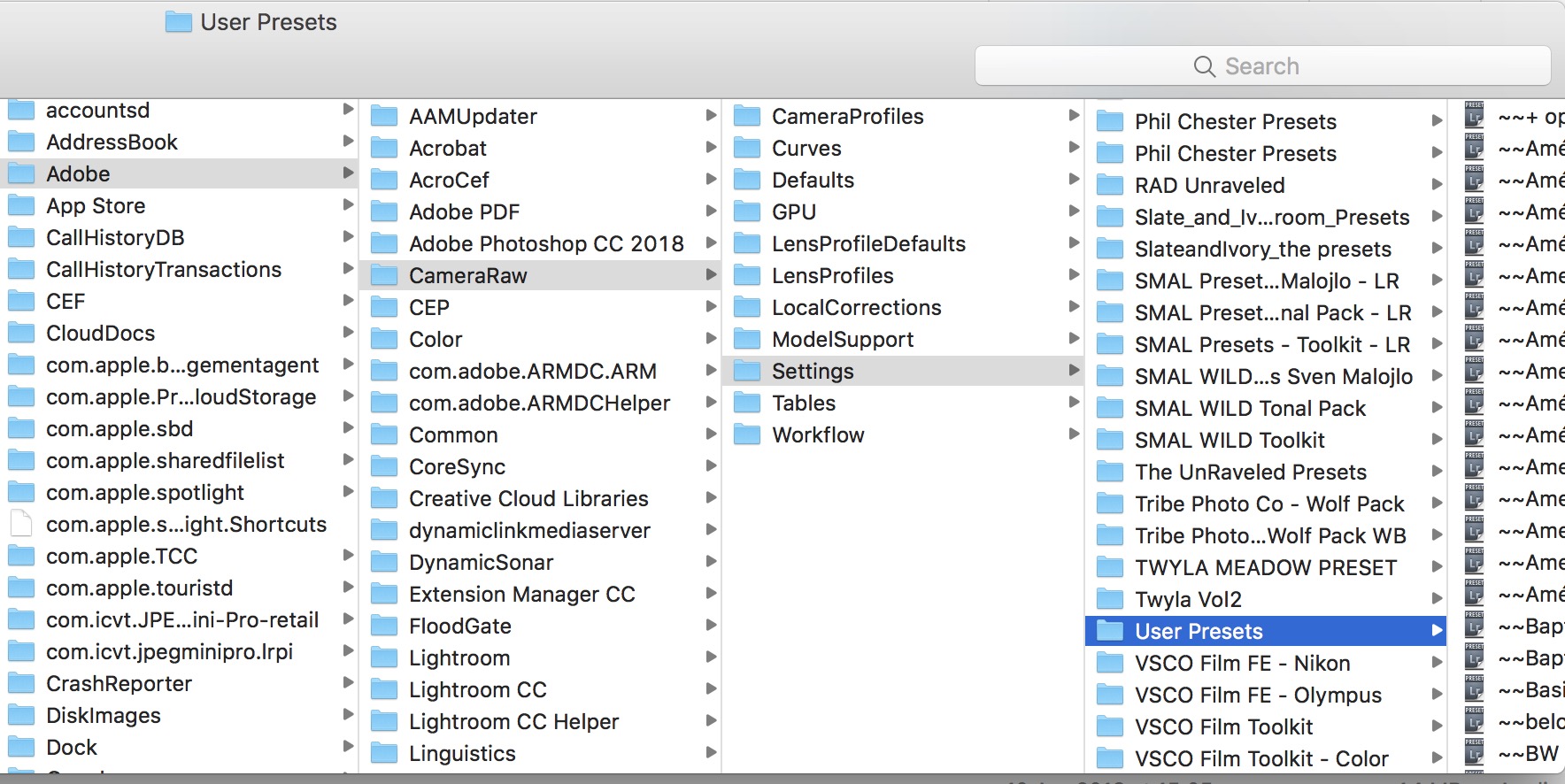
Task: Click the Search field in Finder
Action: [1262, 66]
